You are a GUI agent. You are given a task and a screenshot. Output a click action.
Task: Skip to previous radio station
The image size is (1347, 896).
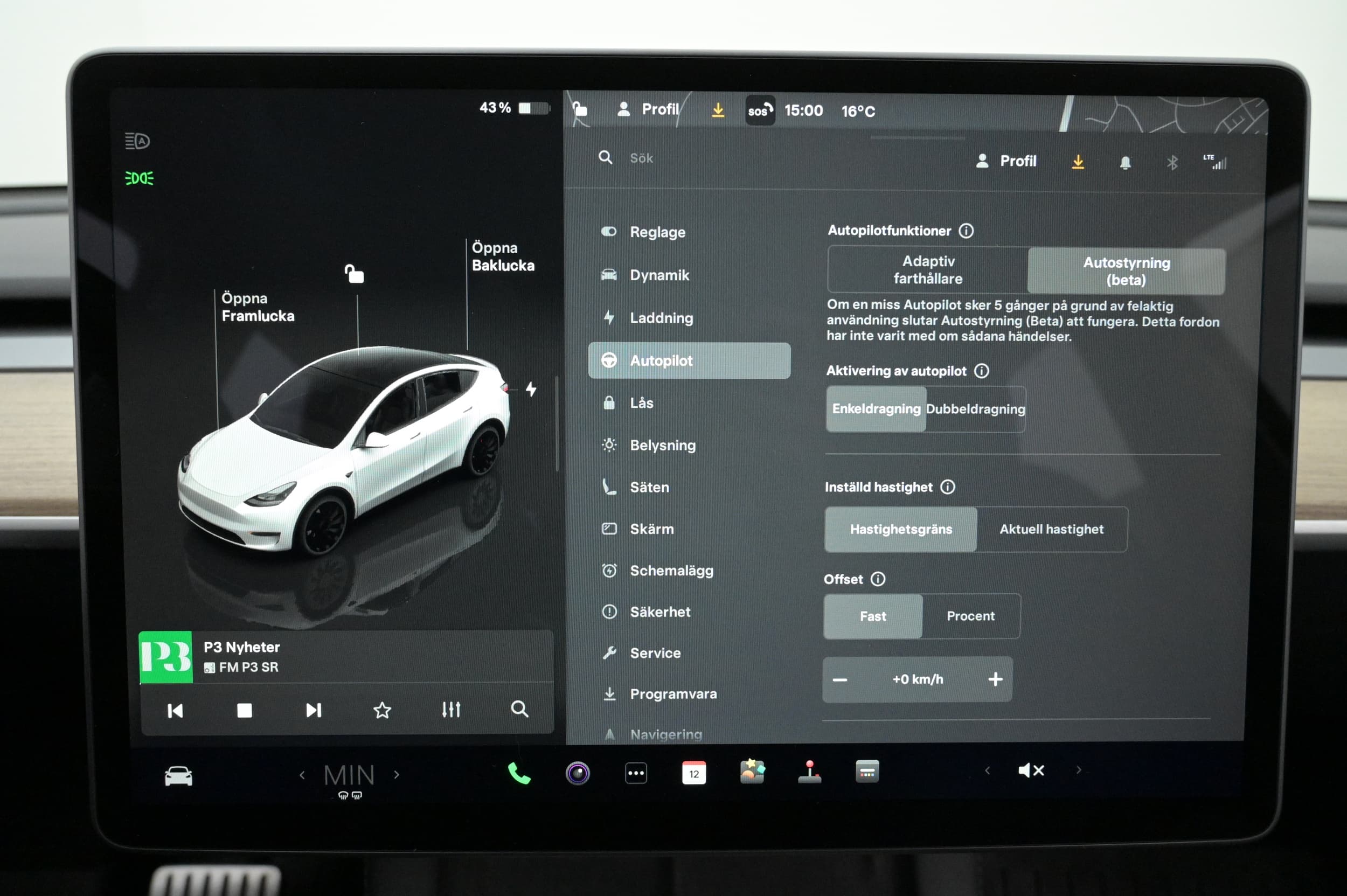pyautogui.click(x=175, y=711)
